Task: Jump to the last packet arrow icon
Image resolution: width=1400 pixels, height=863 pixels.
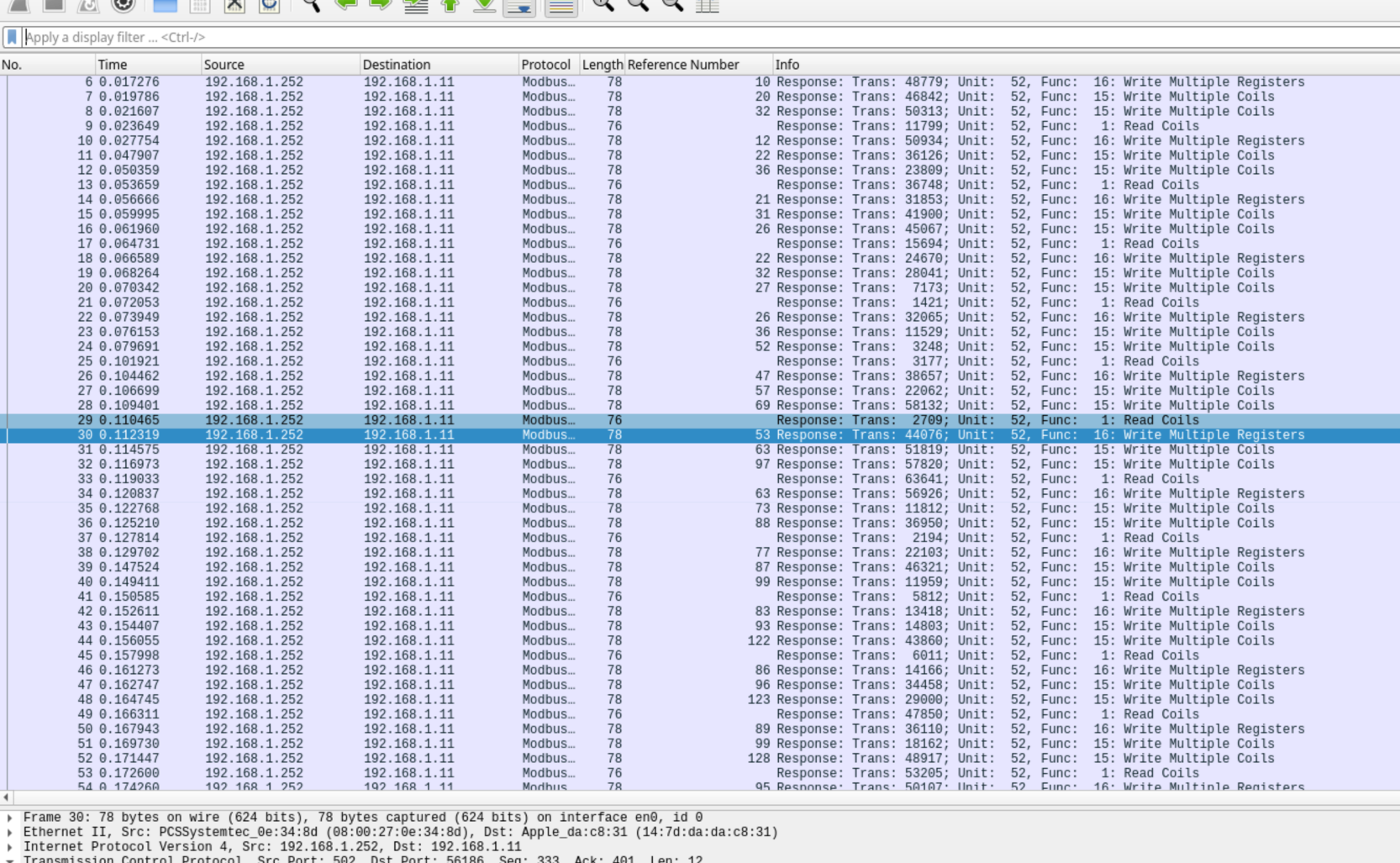Action: coord(484,6)
